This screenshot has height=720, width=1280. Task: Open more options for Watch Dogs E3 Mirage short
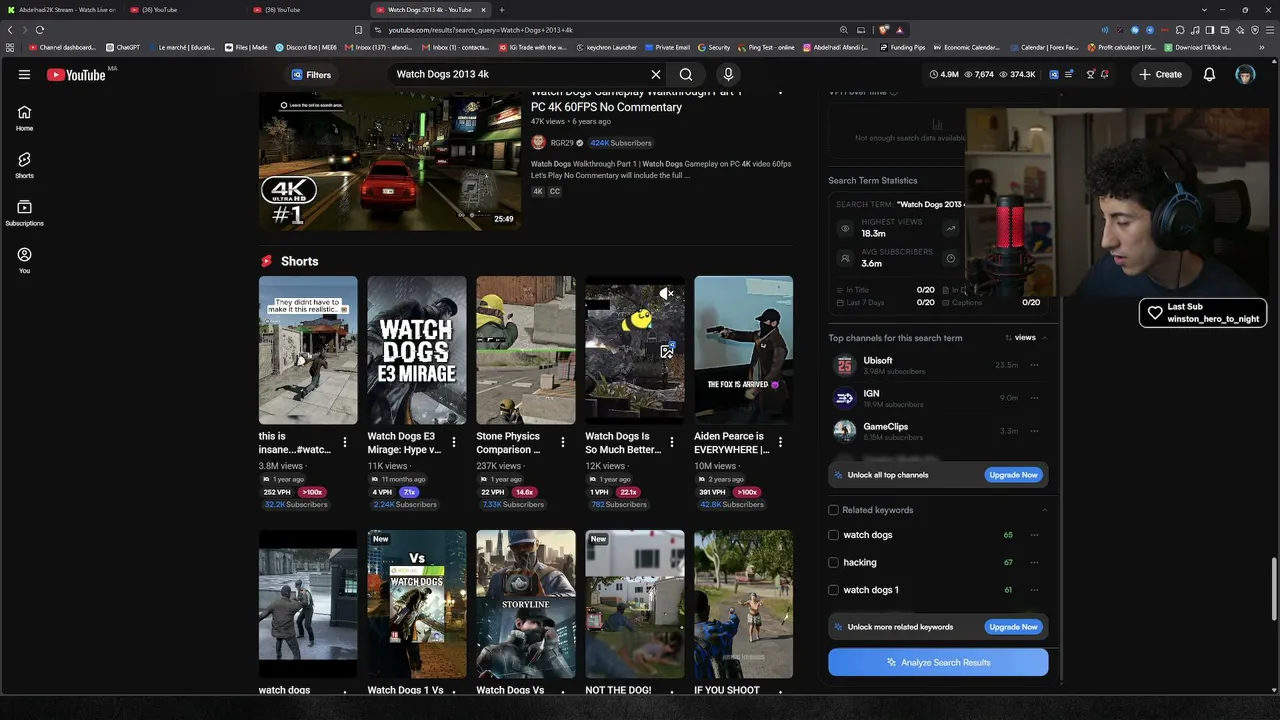(454, 442)
